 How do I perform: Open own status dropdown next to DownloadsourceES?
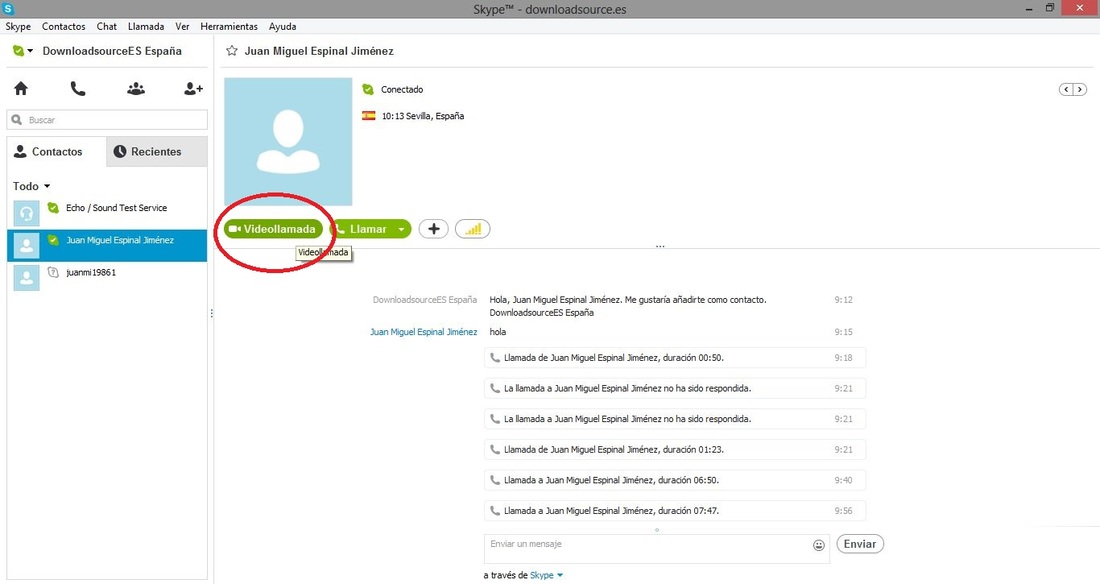point(23,51)
